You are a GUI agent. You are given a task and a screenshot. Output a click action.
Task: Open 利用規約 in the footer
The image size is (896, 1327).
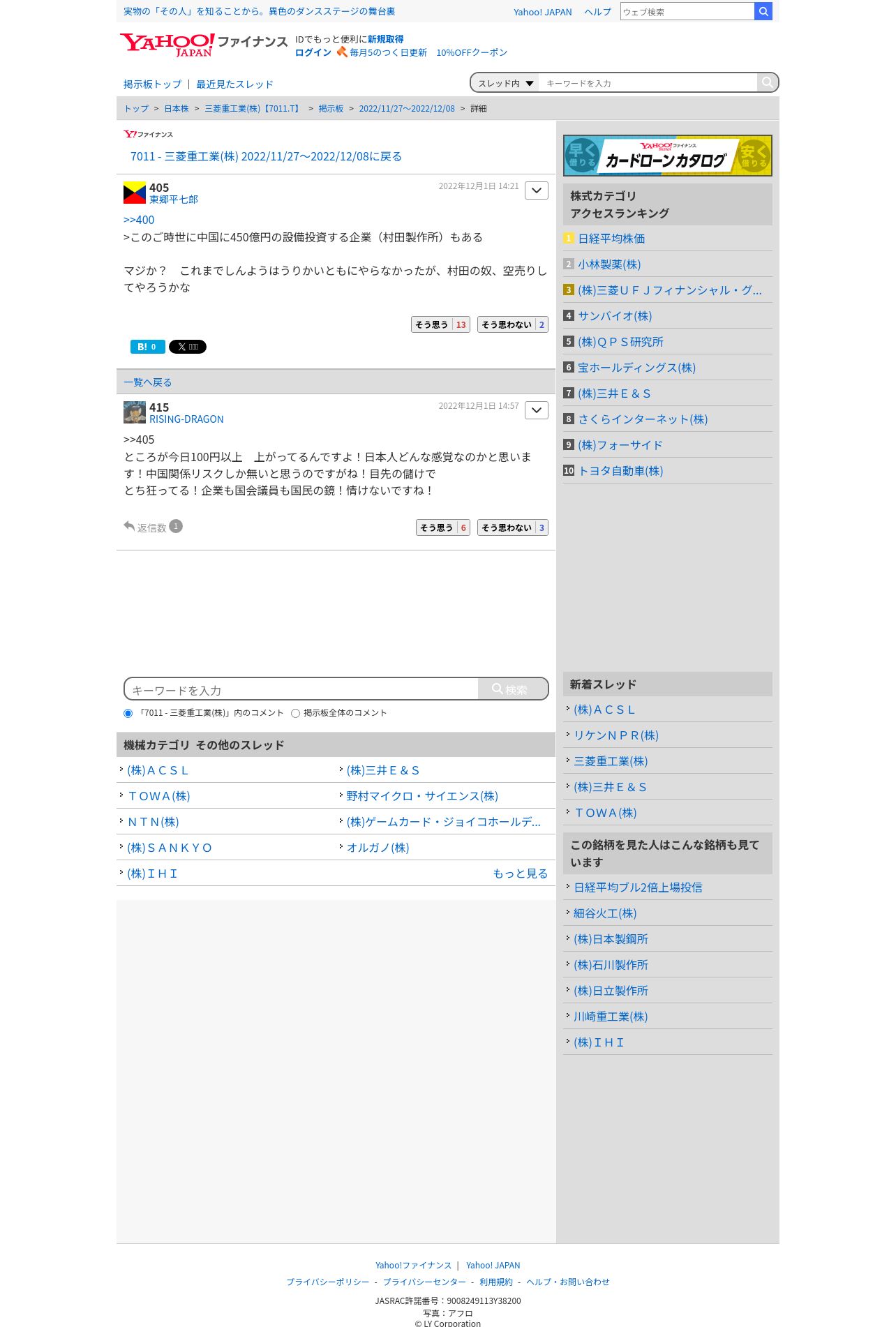pyautogui.click(x=496, y=1282)
